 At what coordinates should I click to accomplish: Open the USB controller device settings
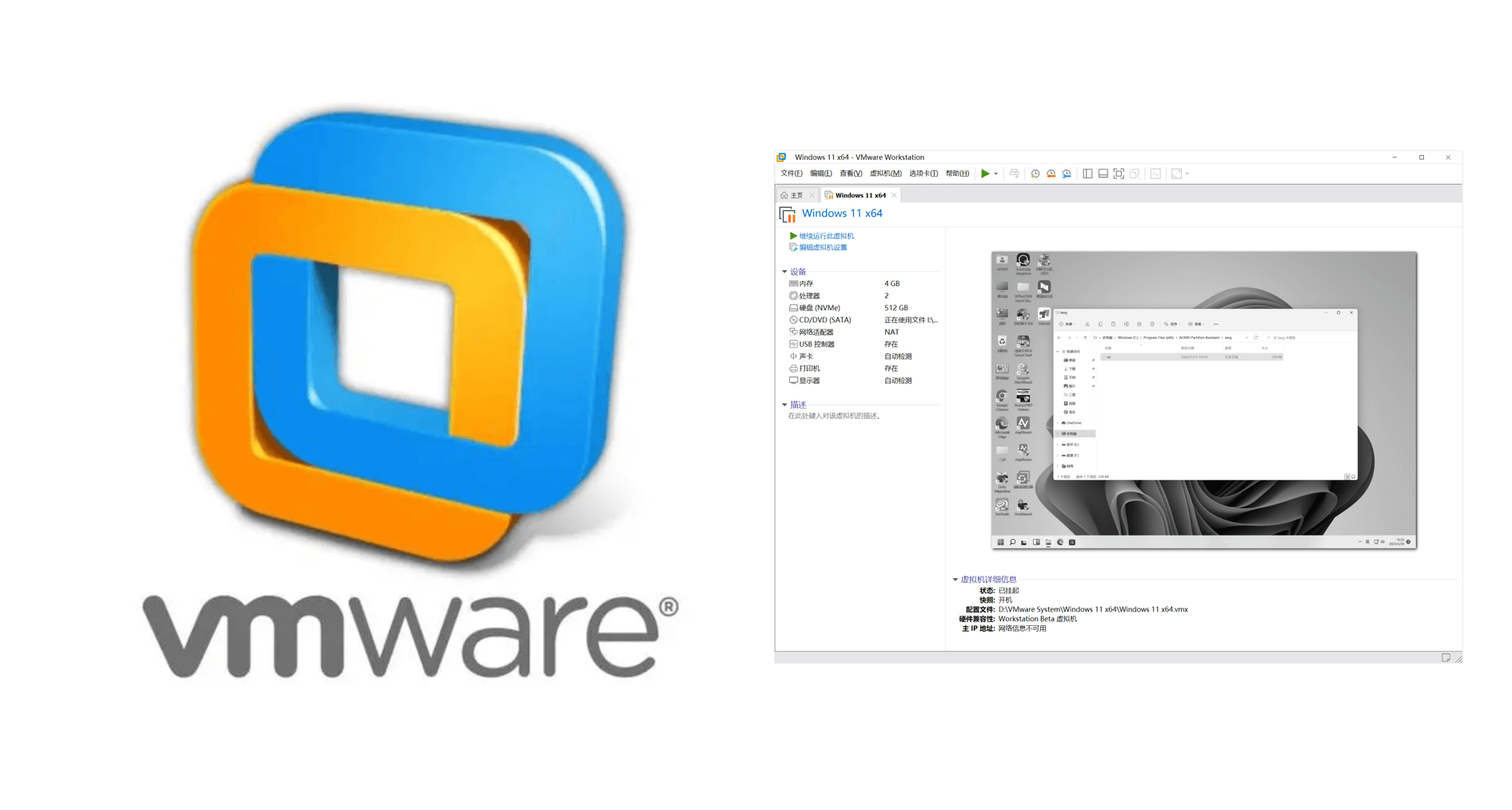819,344
